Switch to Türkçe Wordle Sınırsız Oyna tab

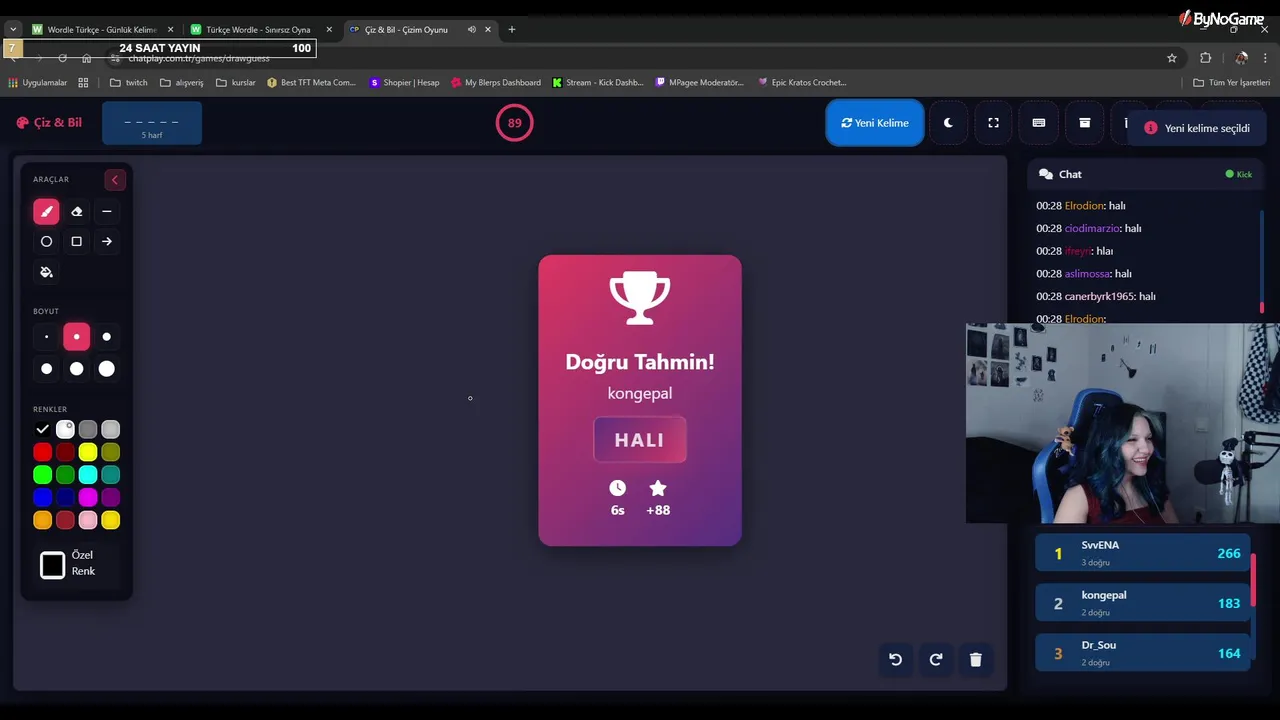click(259, 30)
